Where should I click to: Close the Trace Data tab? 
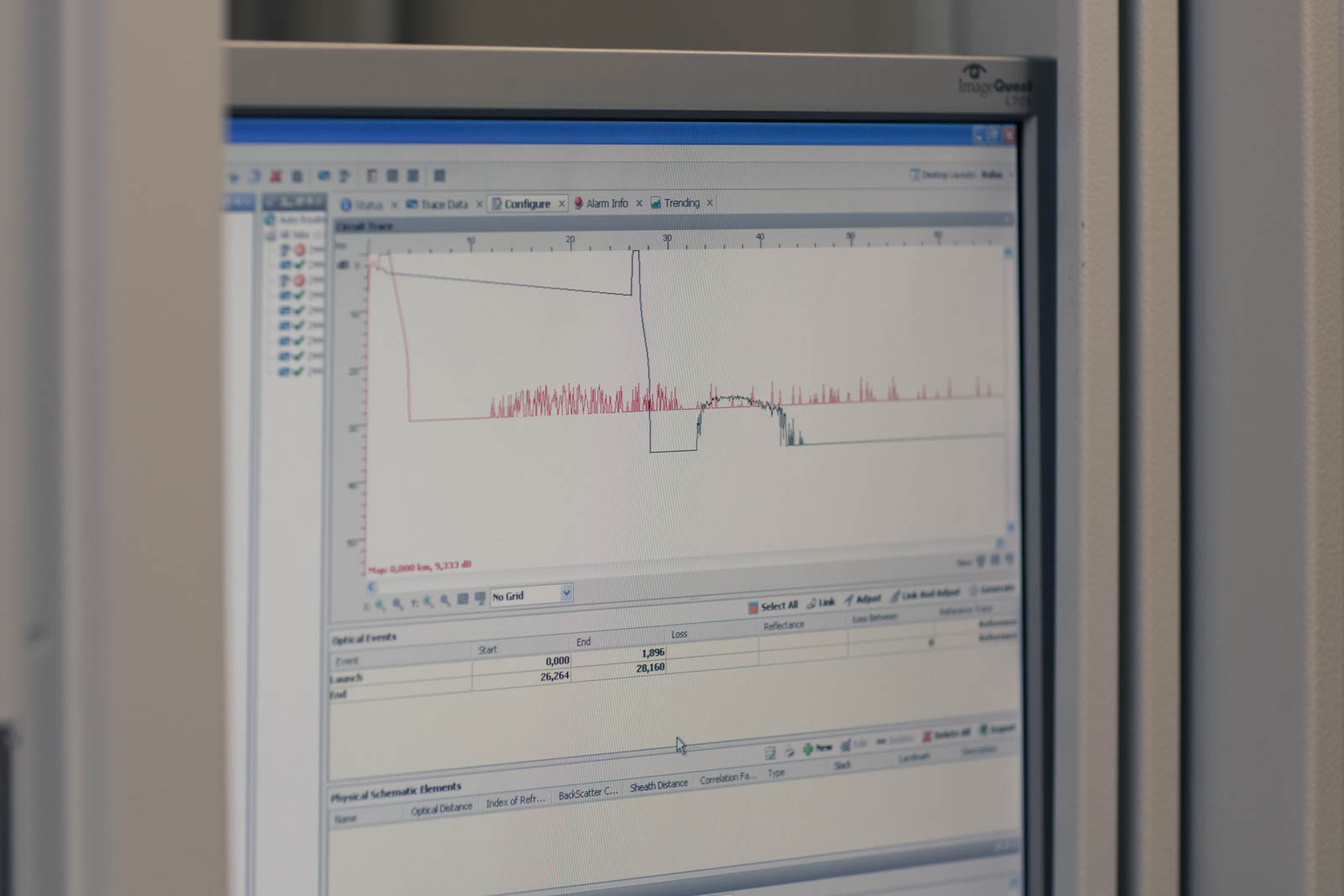coord(480,204)
